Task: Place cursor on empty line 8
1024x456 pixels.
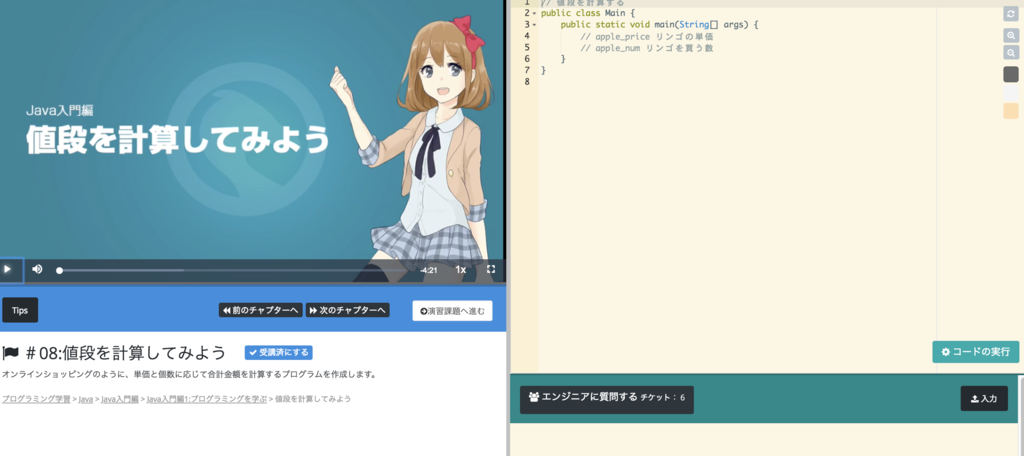Action: (x=738, y=82)
